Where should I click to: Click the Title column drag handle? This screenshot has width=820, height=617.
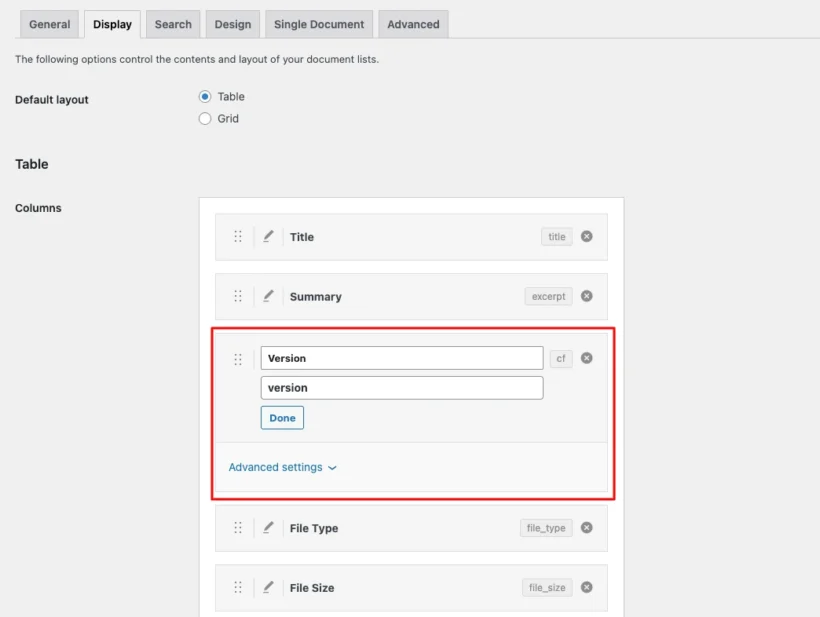tap(238, 236)
